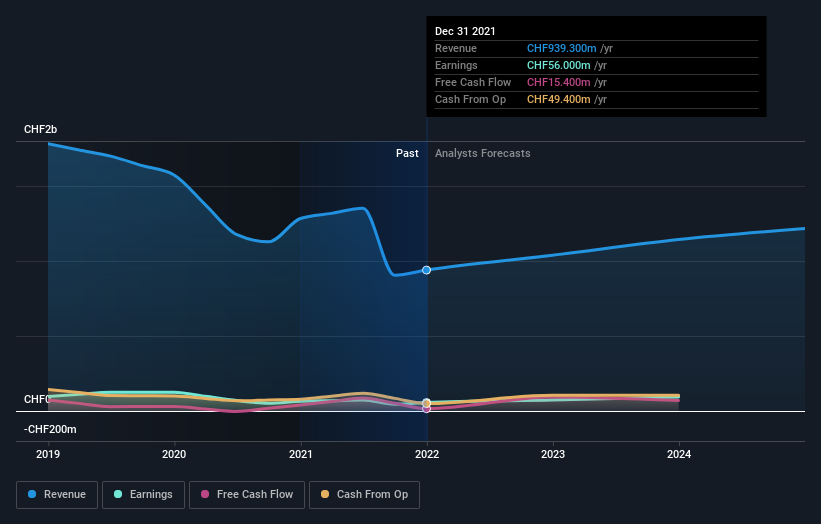Toggle the Earnings legend button
The image size is (821, 524).
pos(143,495)
